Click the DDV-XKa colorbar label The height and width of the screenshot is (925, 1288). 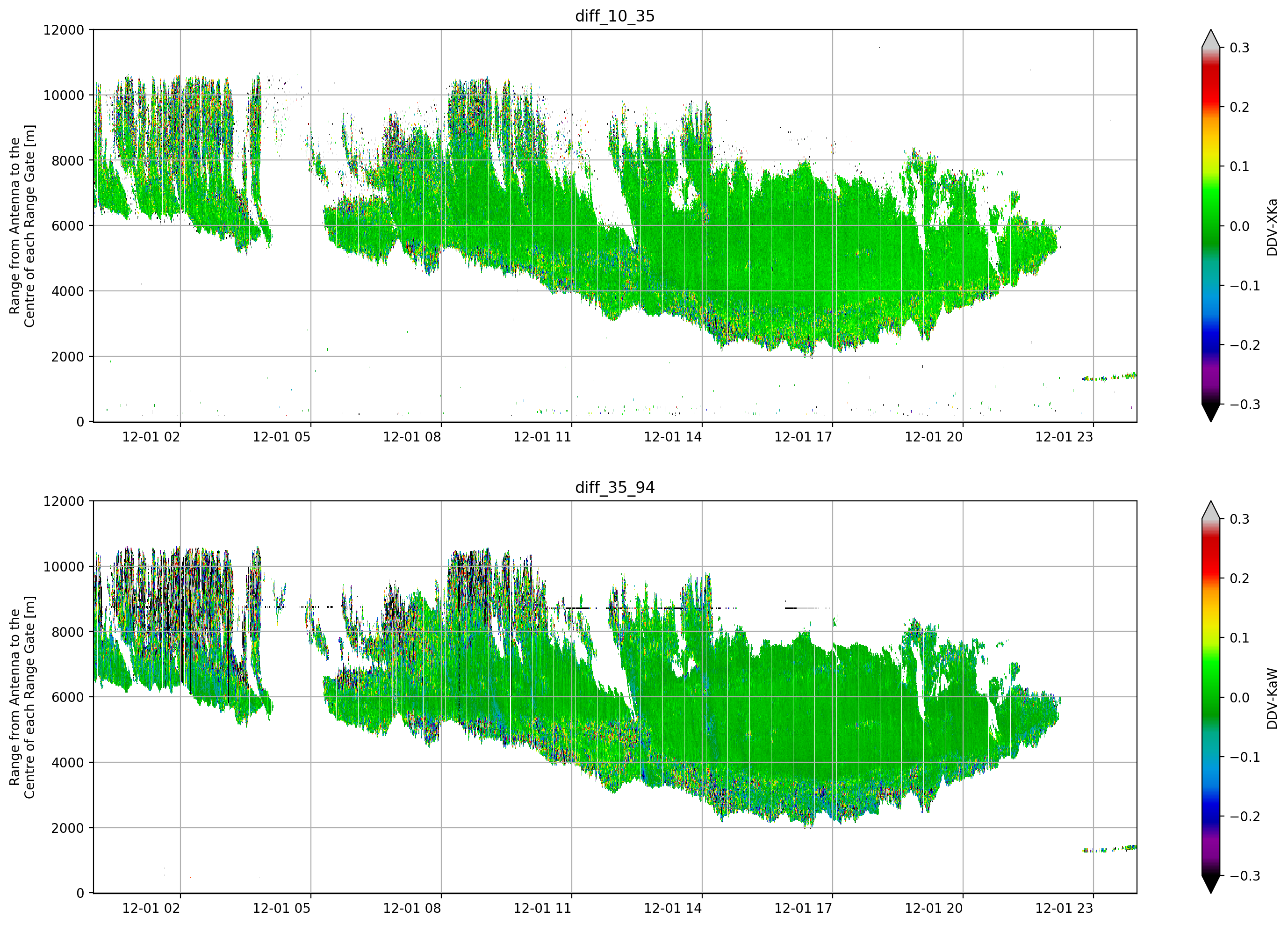(1272, 227)
